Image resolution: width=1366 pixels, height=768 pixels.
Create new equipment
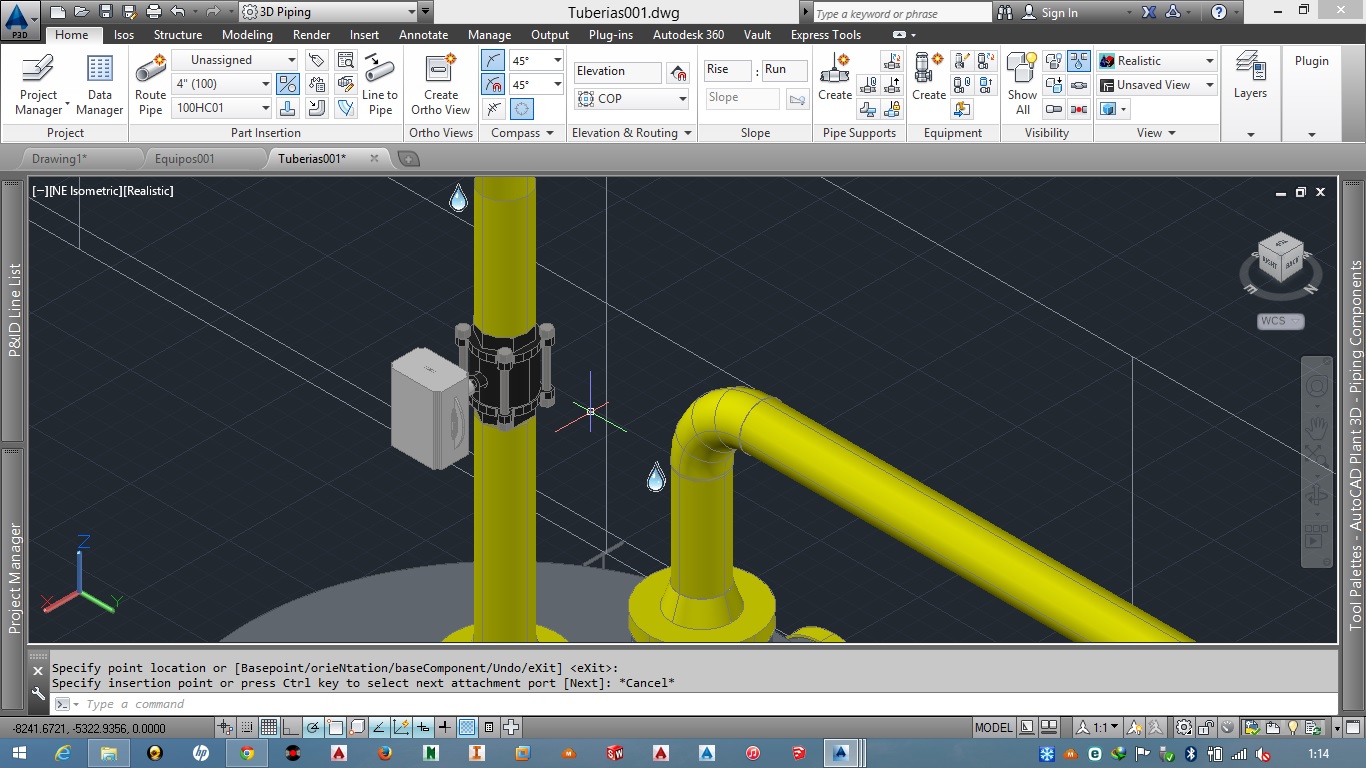(x=929, y=78)
